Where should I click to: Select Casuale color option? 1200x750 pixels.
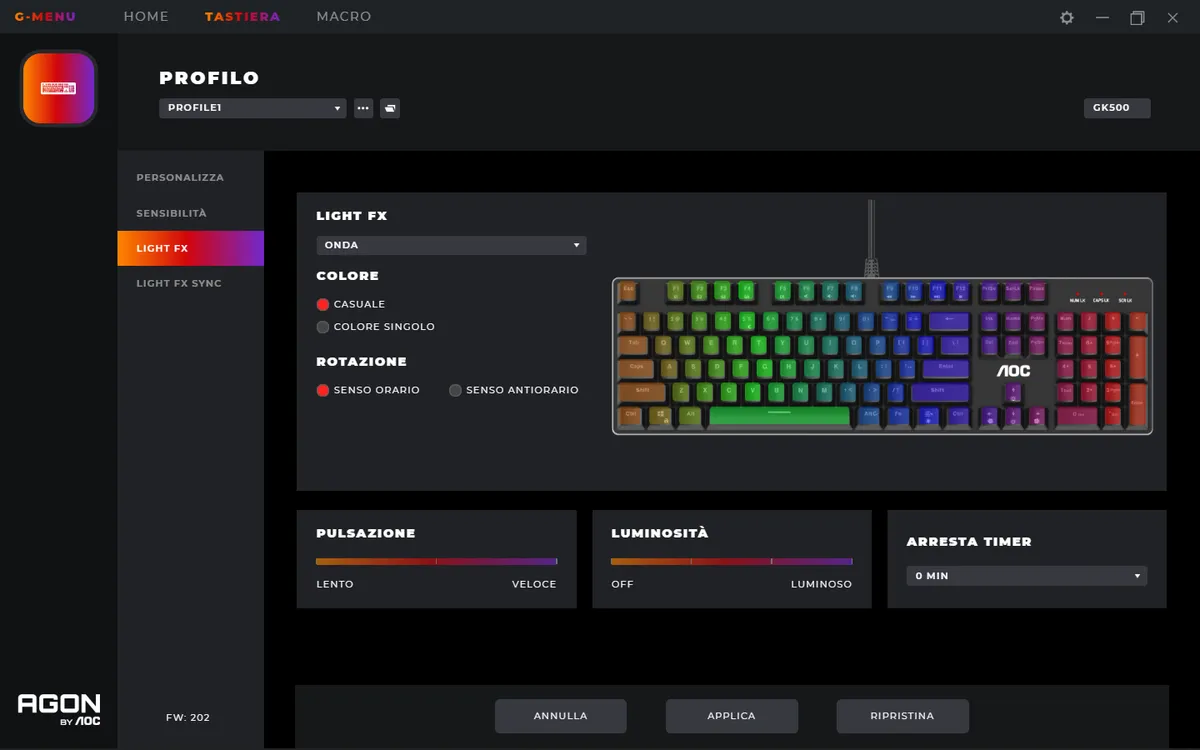[351, 304]
